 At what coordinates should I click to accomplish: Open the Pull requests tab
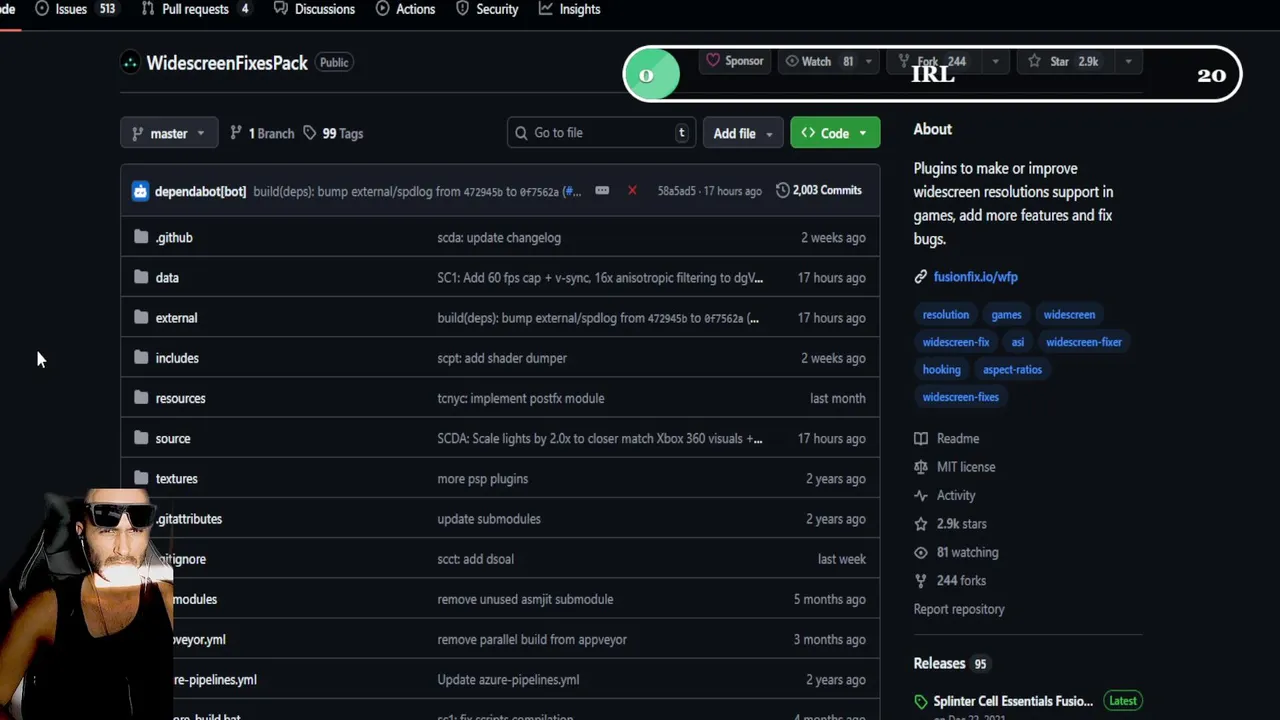(195, 9)
